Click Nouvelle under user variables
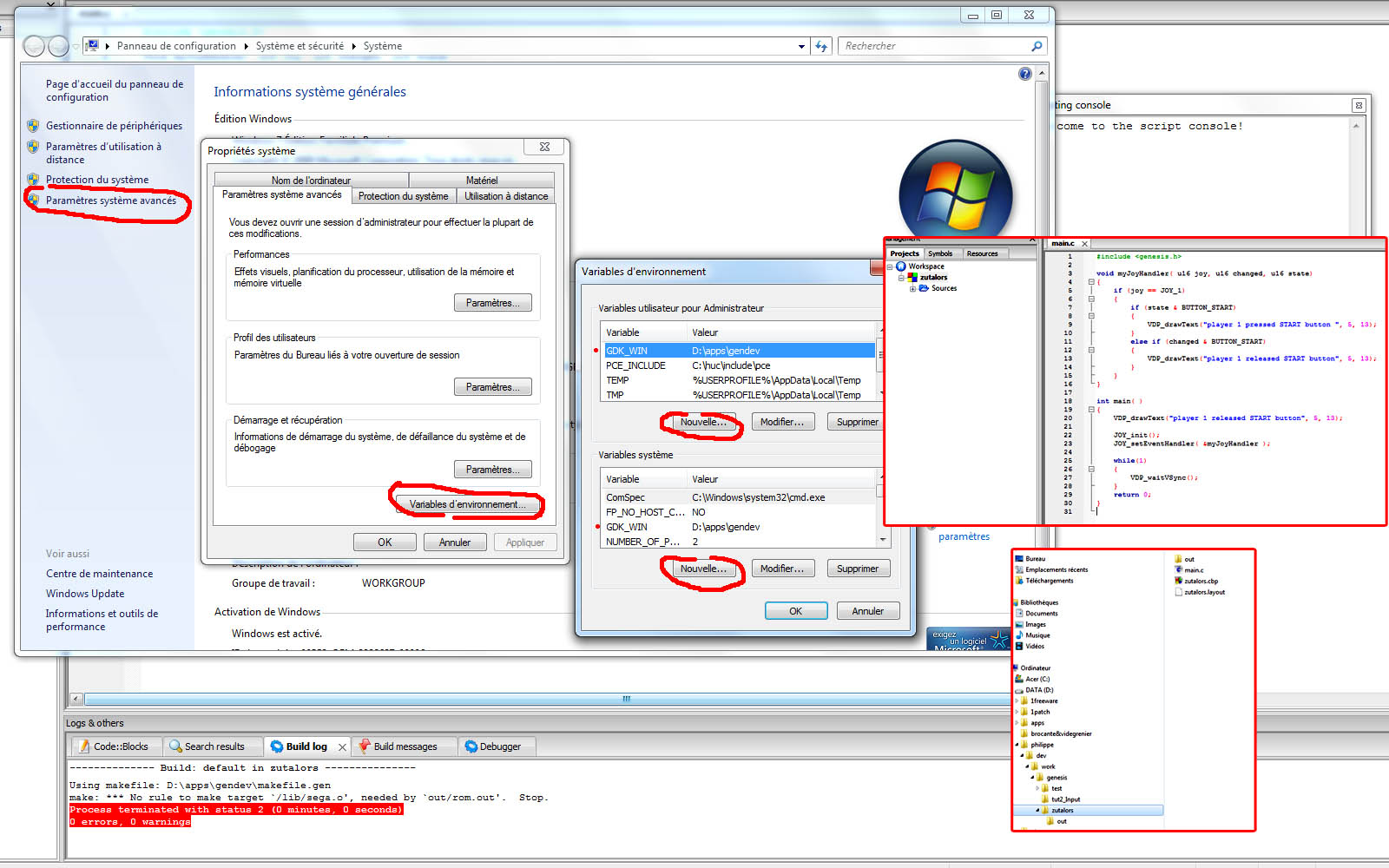This screenshot has width=1389, height=868. pyautogui.click(x=702, y=422)
